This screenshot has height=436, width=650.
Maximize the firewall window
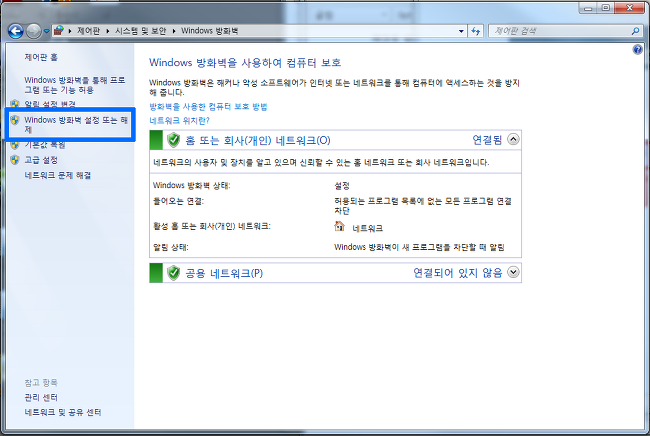606,7
